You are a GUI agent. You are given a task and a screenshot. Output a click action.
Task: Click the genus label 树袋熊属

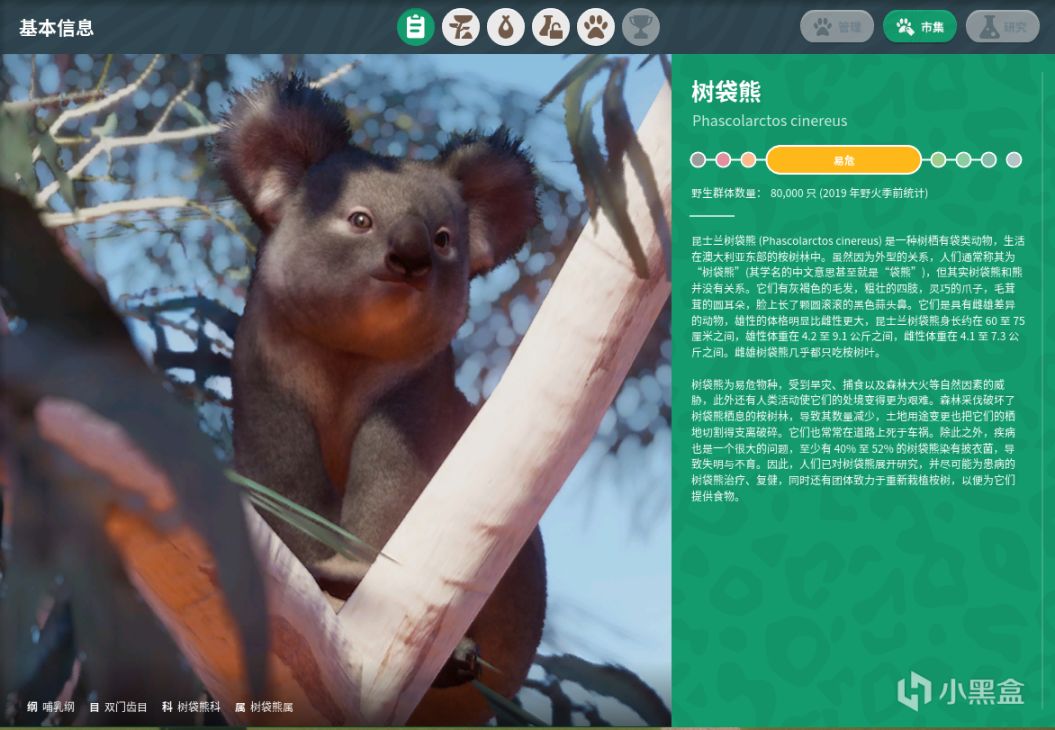coord(271,707)
